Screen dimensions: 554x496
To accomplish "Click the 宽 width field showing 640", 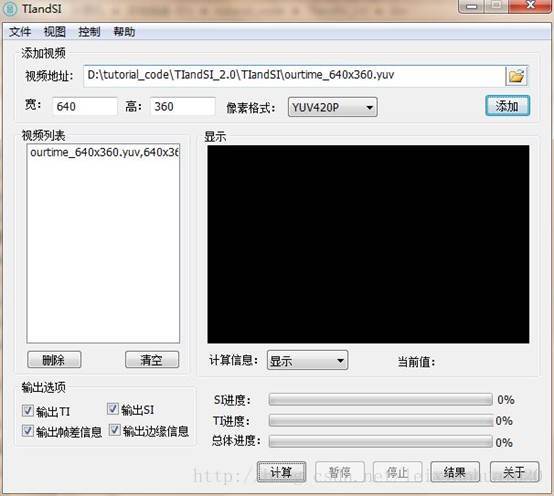I will 85,106.
